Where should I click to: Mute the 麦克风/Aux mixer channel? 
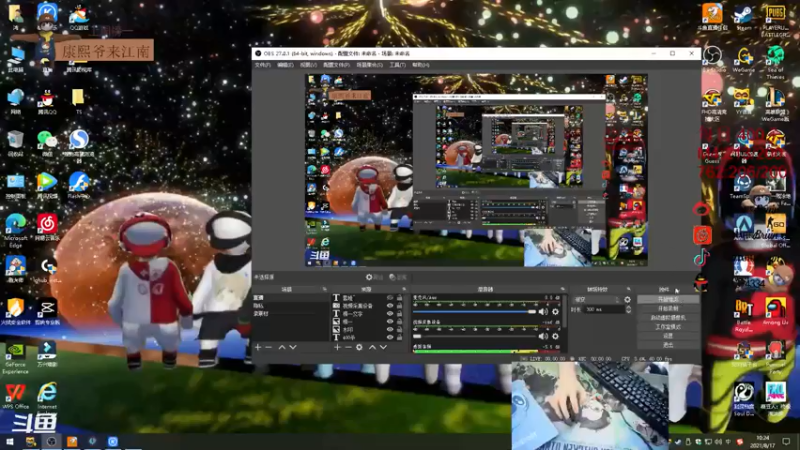543,312
